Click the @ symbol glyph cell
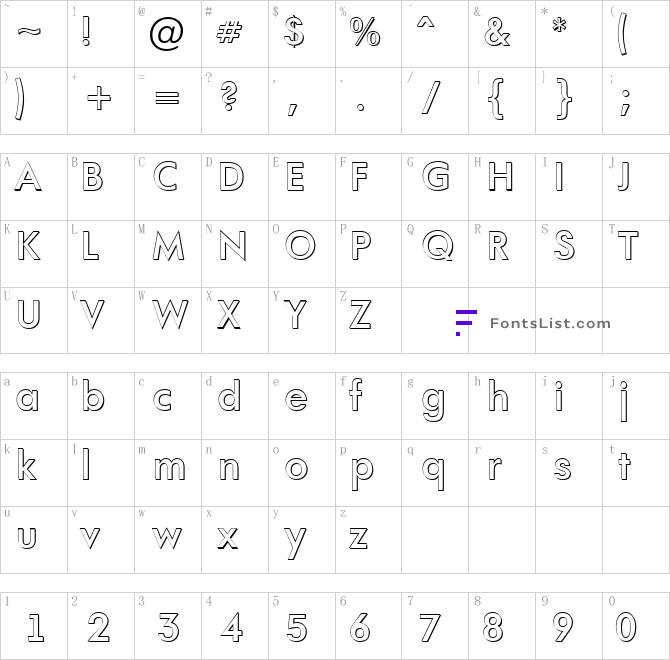Image resolution: width=670 pixels, height=660 pixels. point(168,34)
